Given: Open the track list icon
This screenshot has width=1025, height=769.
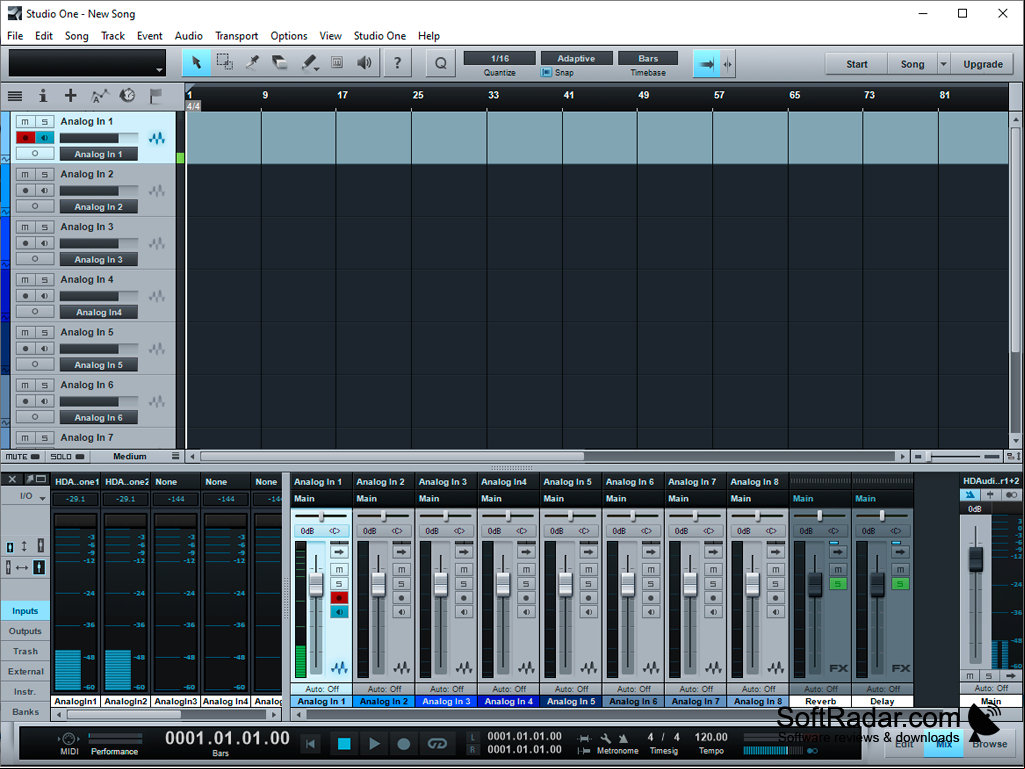Looking at the screenshot, I should (14, 96).
